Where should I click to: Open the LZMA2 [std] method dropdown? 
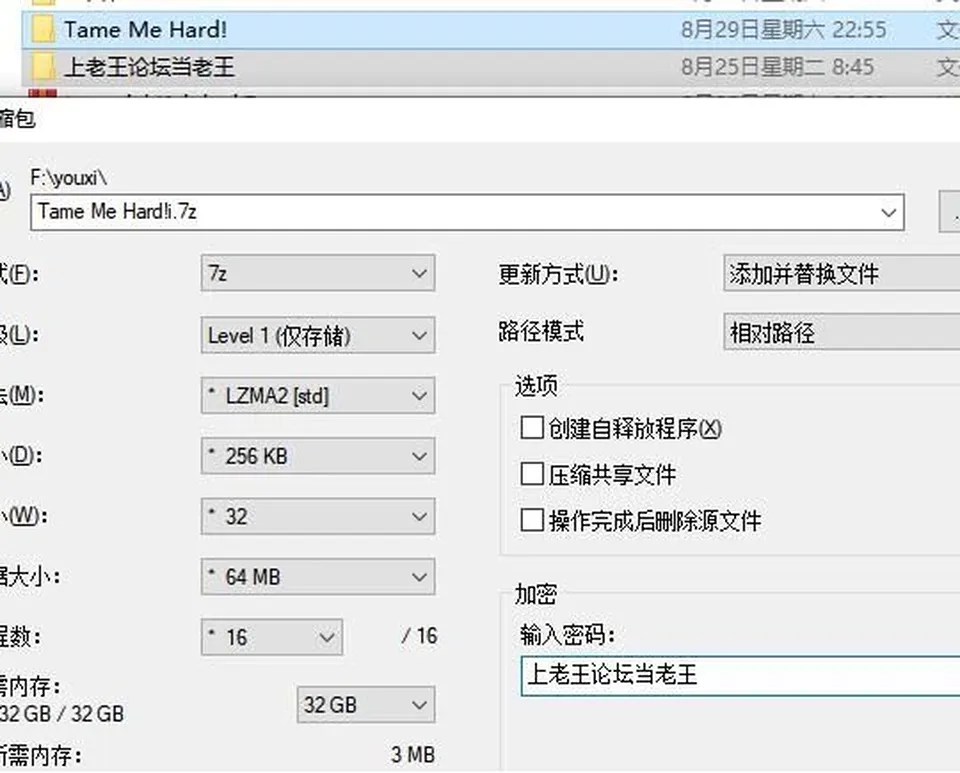(318, 395)
